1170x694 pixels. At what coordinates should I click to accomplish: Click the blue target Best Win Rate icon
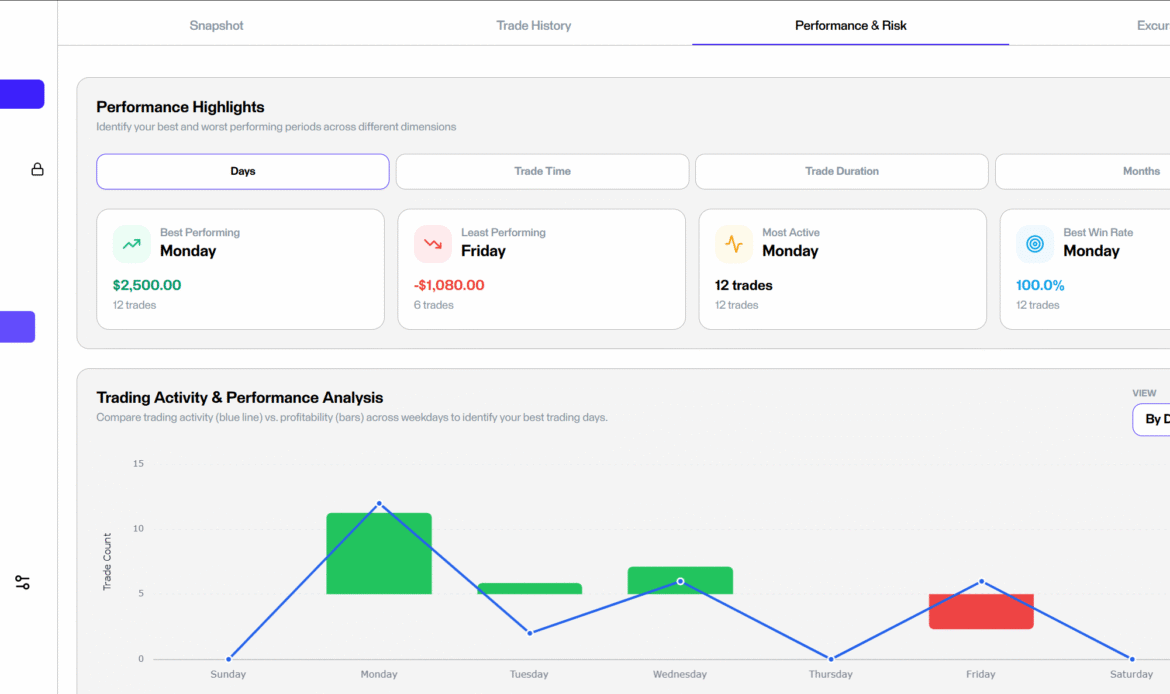(1035, 243)
